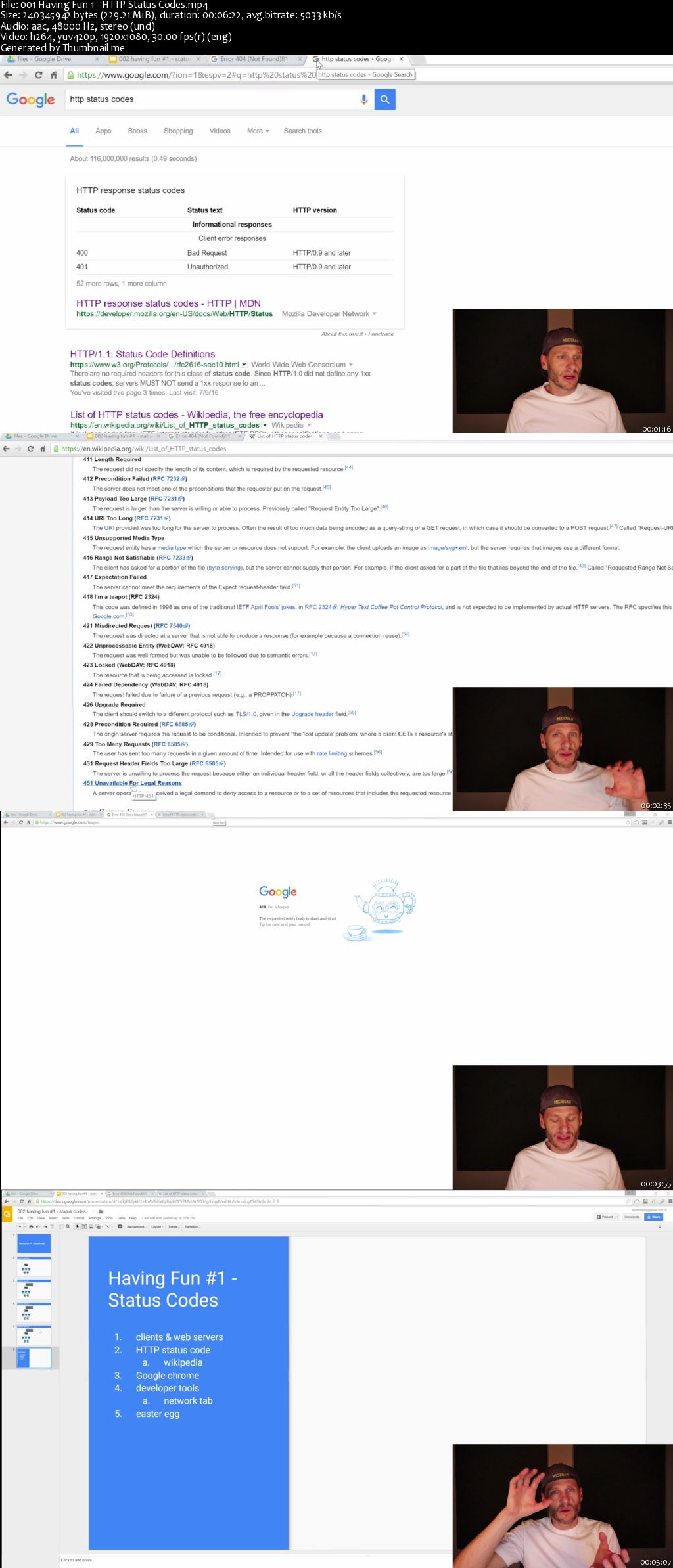Screen dimensions: 673x1568
Task: Select the text box tool in Slides
Action: [x=84, y=1226]
